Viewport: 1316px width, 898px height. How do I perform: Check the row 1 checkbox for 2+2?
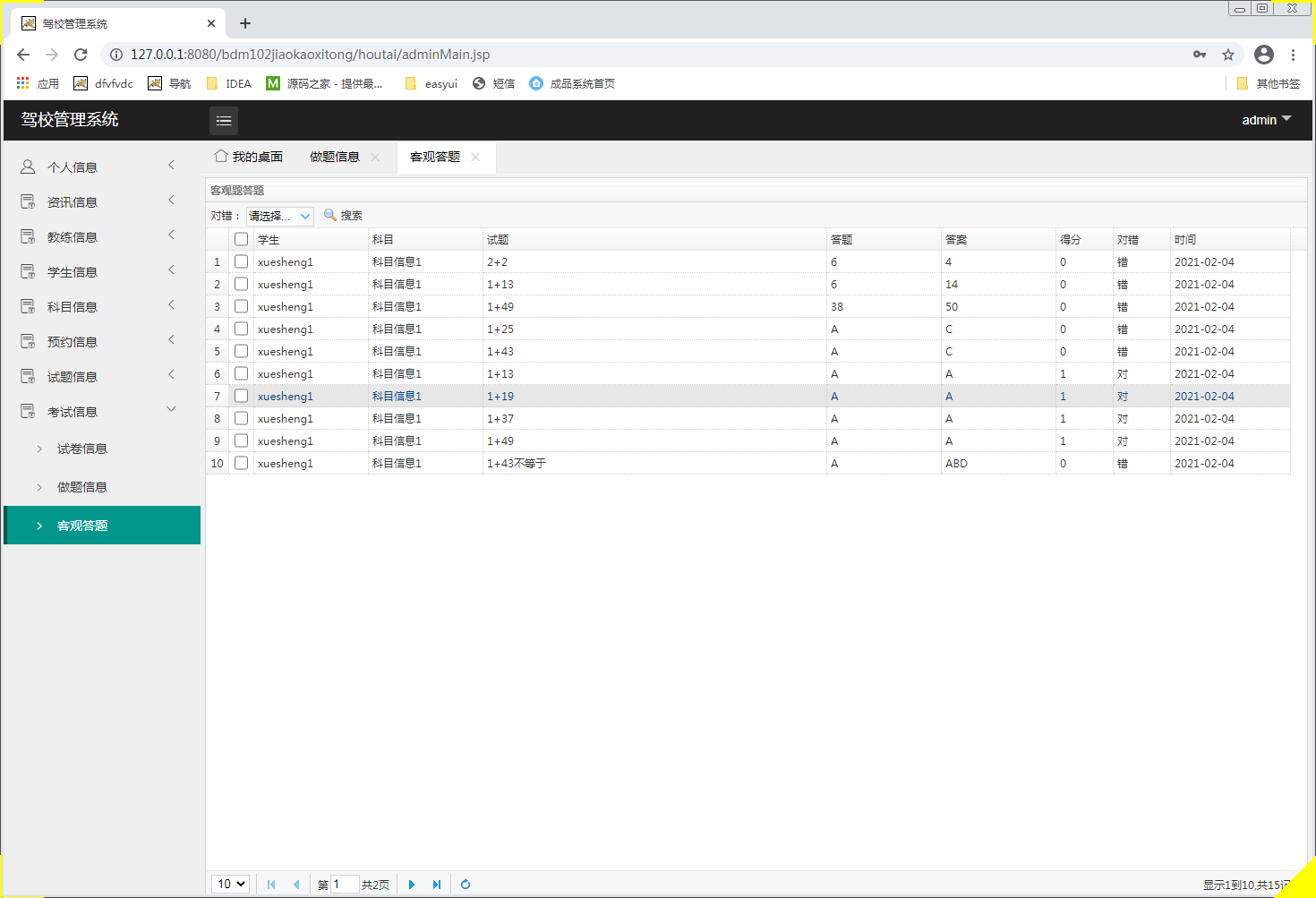241,261
